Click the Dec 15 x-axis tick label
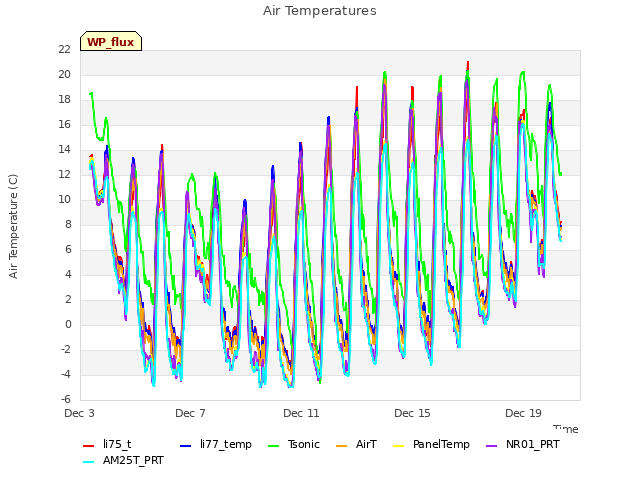 (412, 413)
